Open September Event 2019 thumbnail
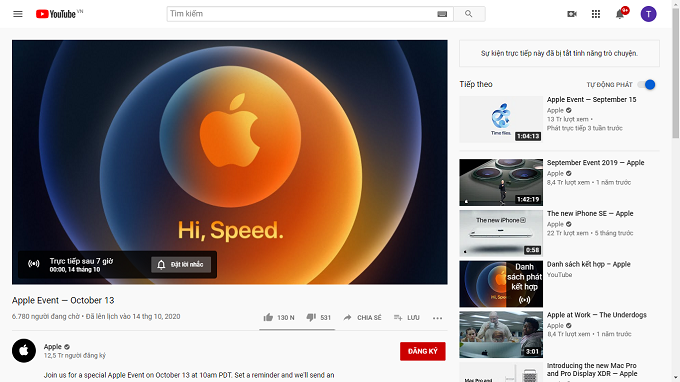Image resolution: width=680 pixels, height=382 pixels. 501,182
